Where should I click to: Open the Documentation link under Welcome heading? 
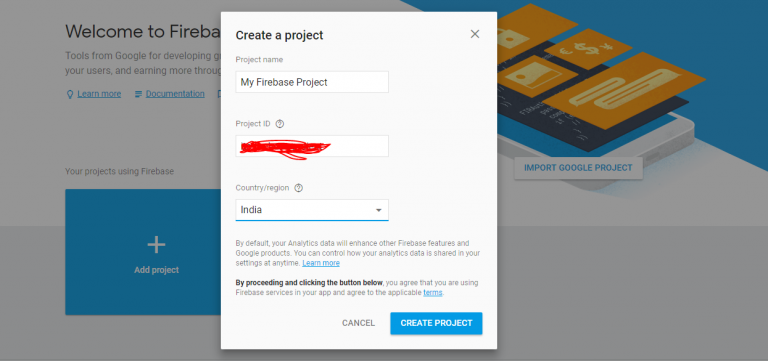175,94
